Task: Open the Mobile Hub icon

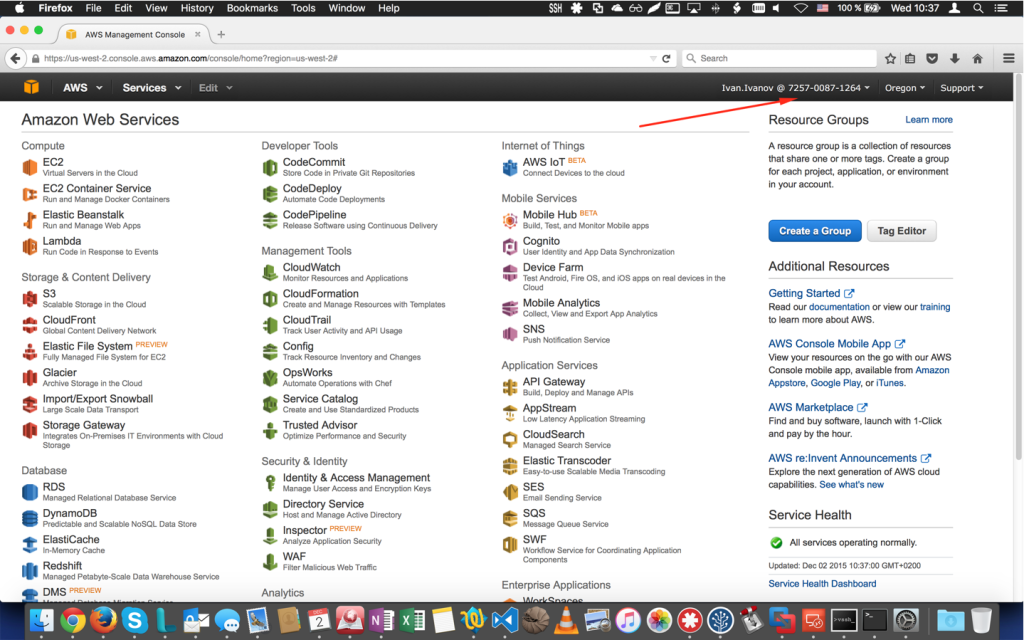Action: tap(510, 220)
